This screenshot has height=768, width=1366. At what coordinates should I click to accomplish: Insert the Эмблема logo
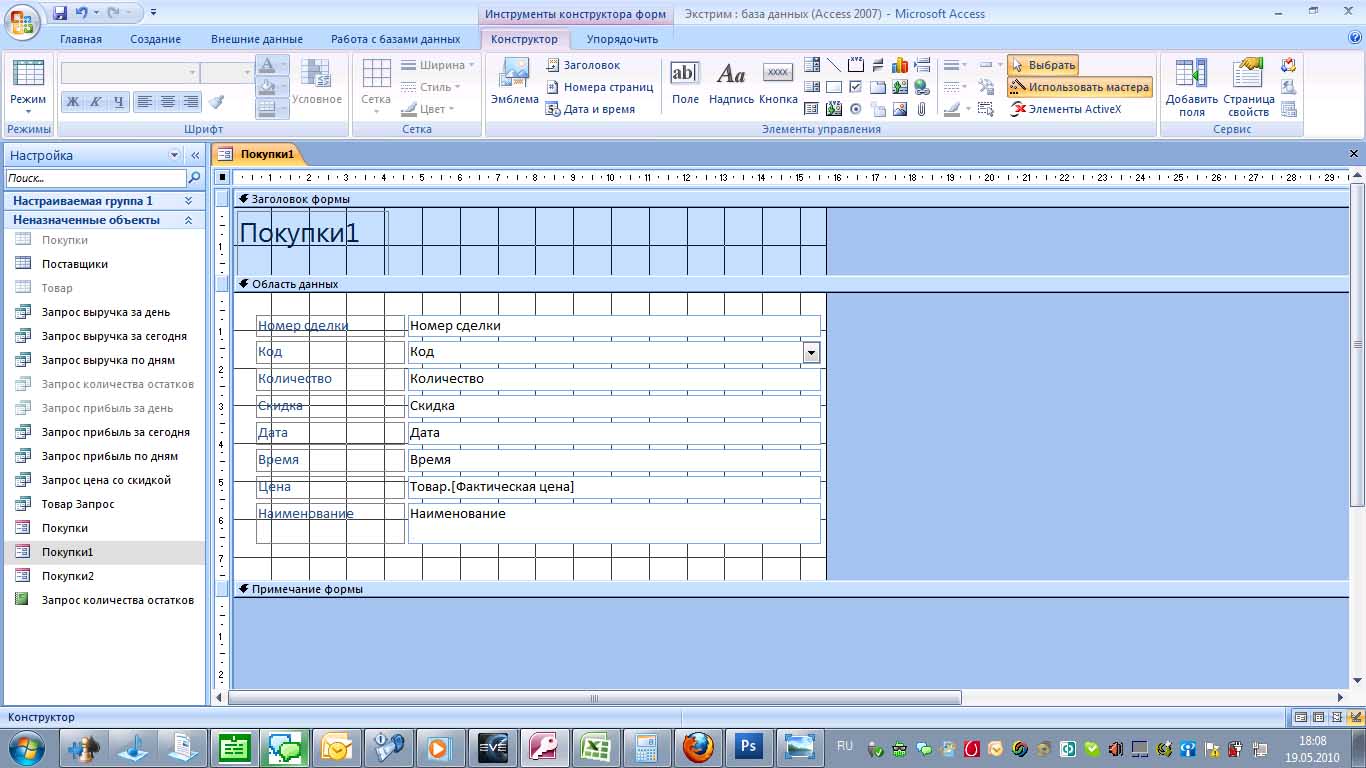[515, 82]
